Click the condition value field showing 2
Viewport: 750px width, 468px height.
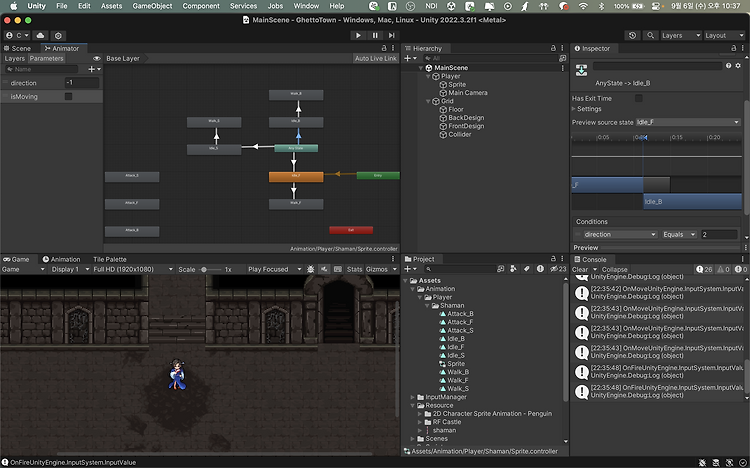pos(719,234)
